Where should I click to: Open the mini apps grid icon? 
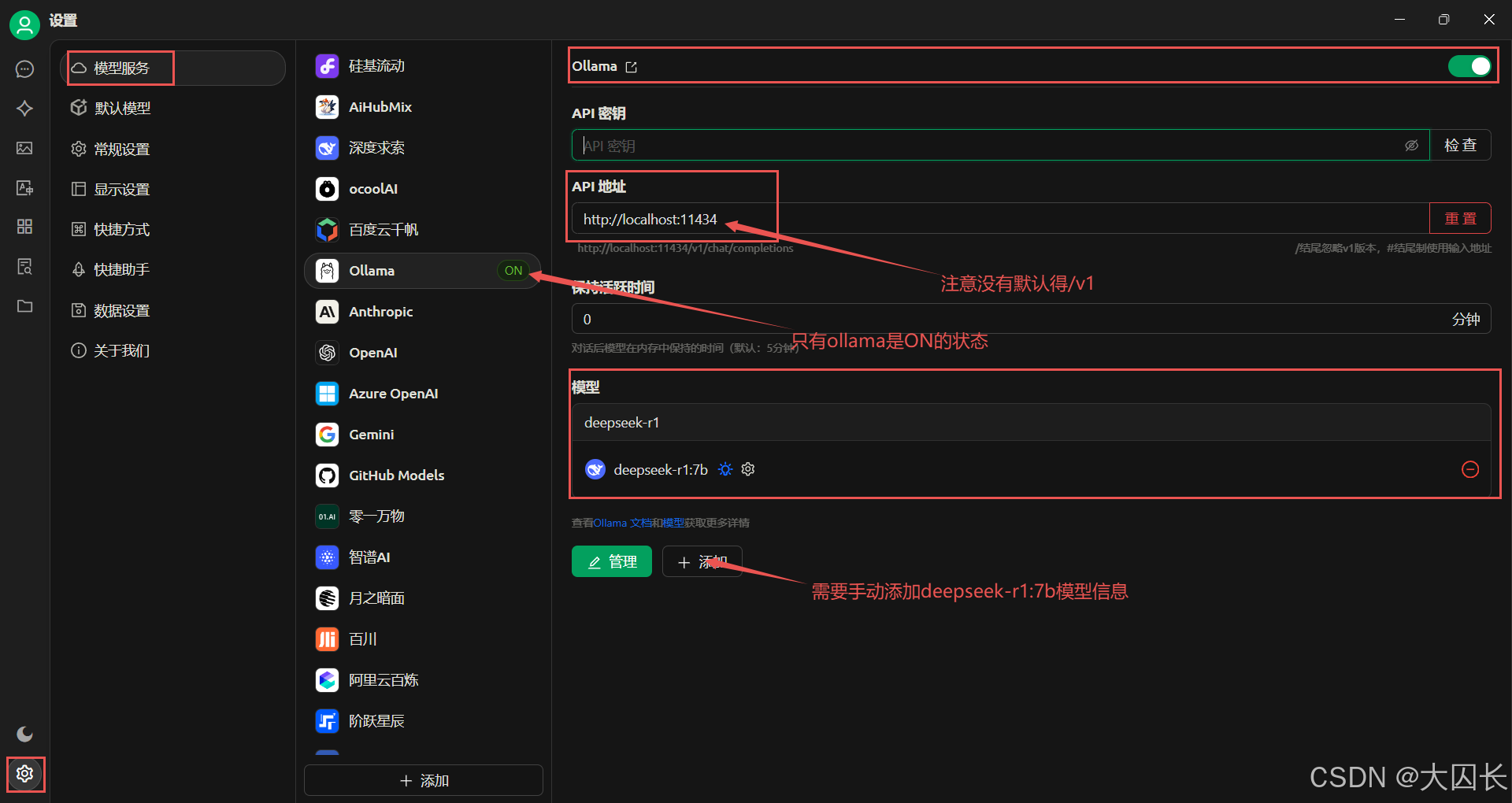[24, 227]
